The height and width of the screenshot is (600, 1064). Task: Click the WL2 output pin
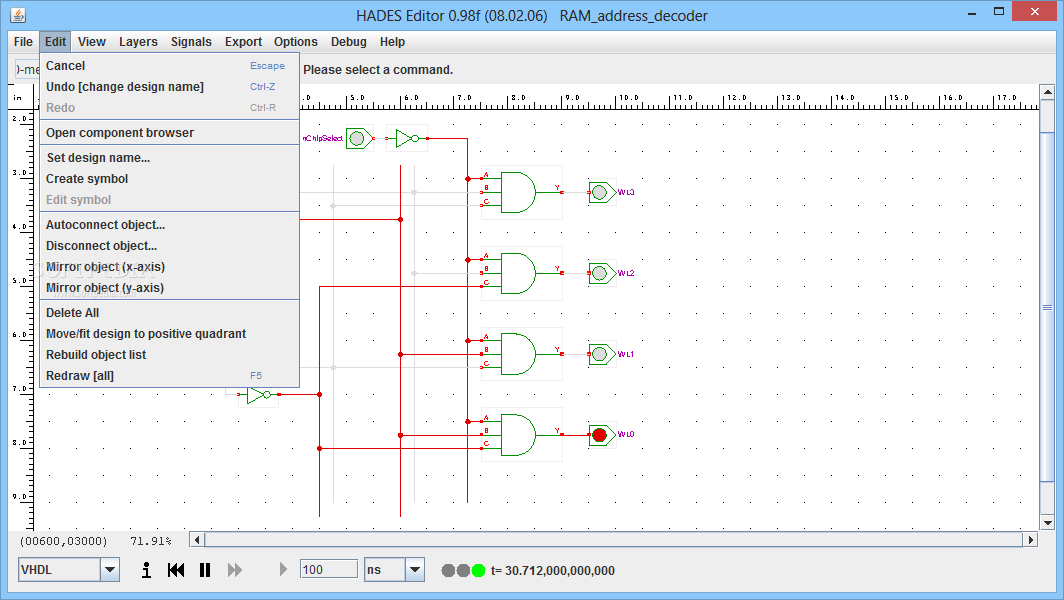[601, 274]
